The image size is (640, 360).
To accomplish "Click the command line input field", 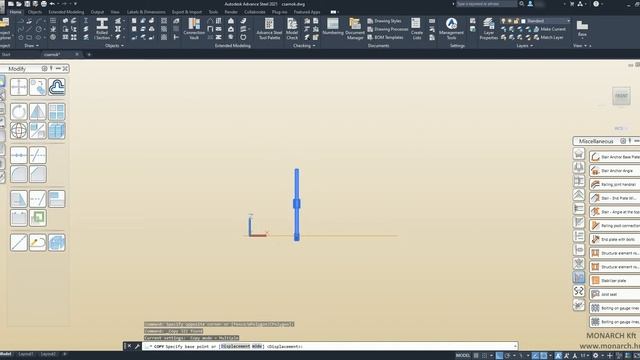I will pos(330,346).
